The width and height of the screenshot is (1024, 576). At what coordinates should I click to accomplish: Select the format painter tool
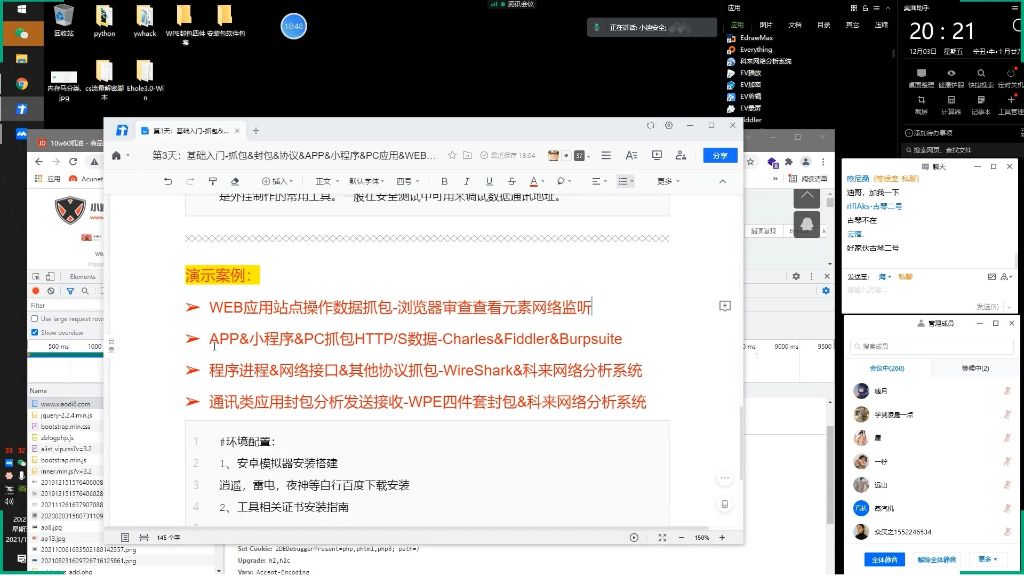coord(213,182)
